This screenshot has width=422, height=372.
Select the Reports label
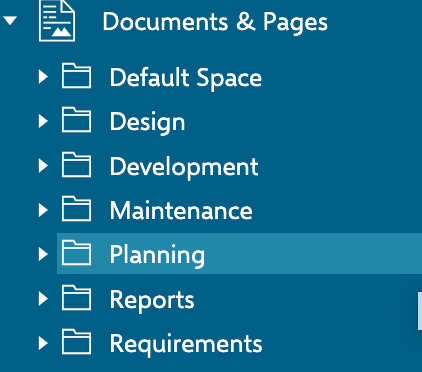pos(152,301)
